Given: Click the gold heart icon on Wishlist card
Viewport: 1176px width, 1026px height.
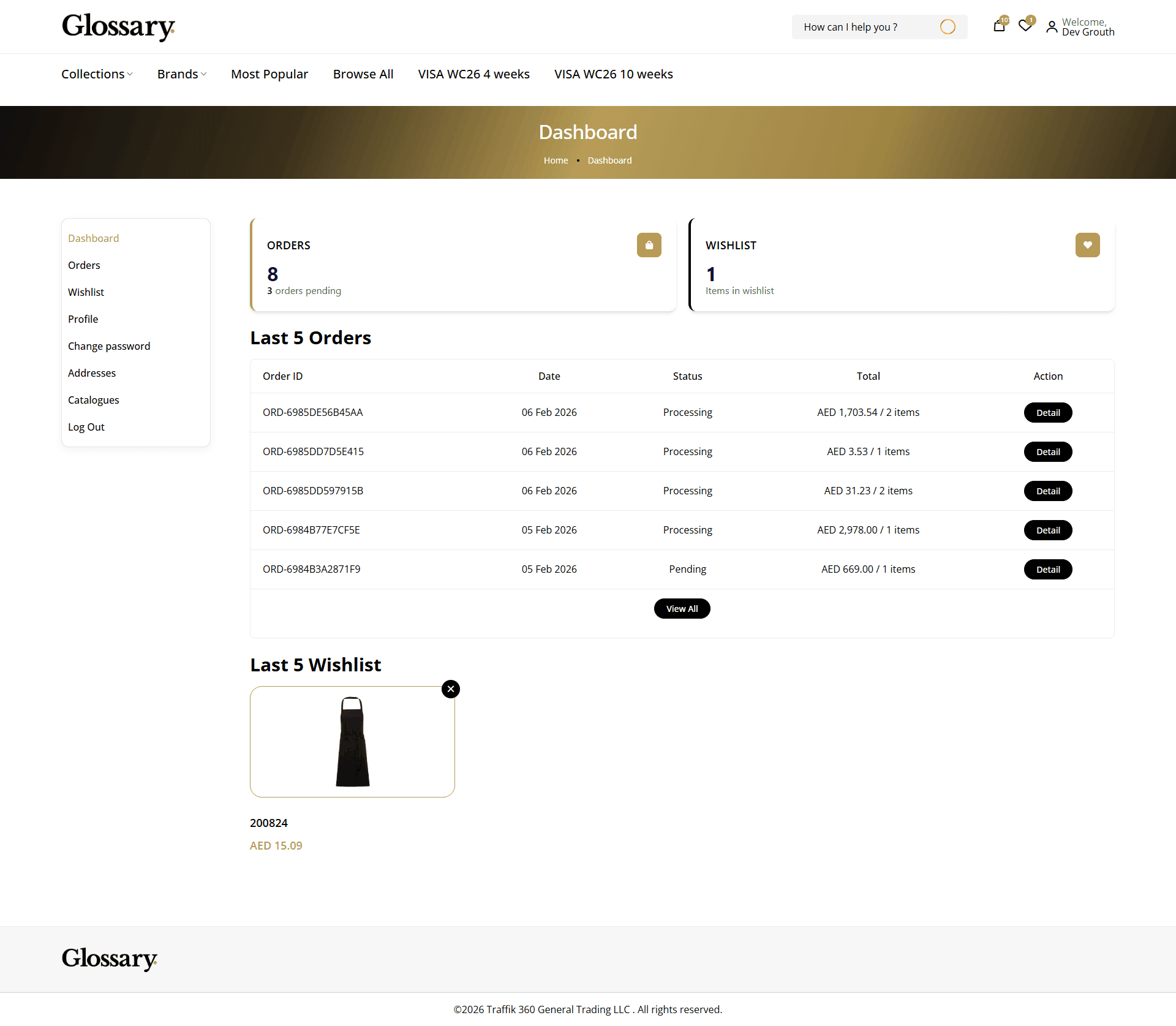Looking at the screenshot, I should click(x=1088, y=245).
